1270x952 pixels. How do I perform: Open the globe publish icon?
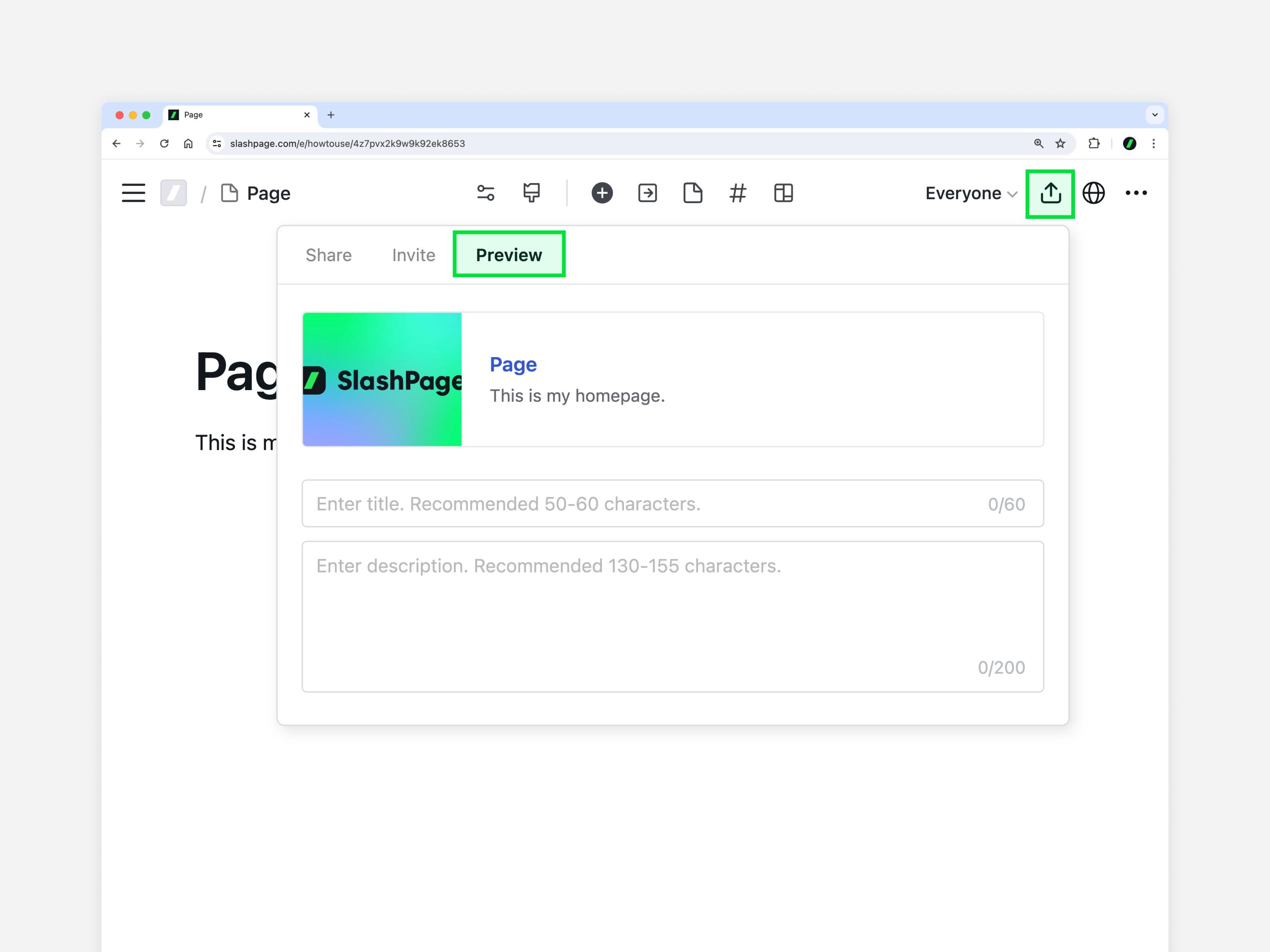click(x=1093, y=193)
